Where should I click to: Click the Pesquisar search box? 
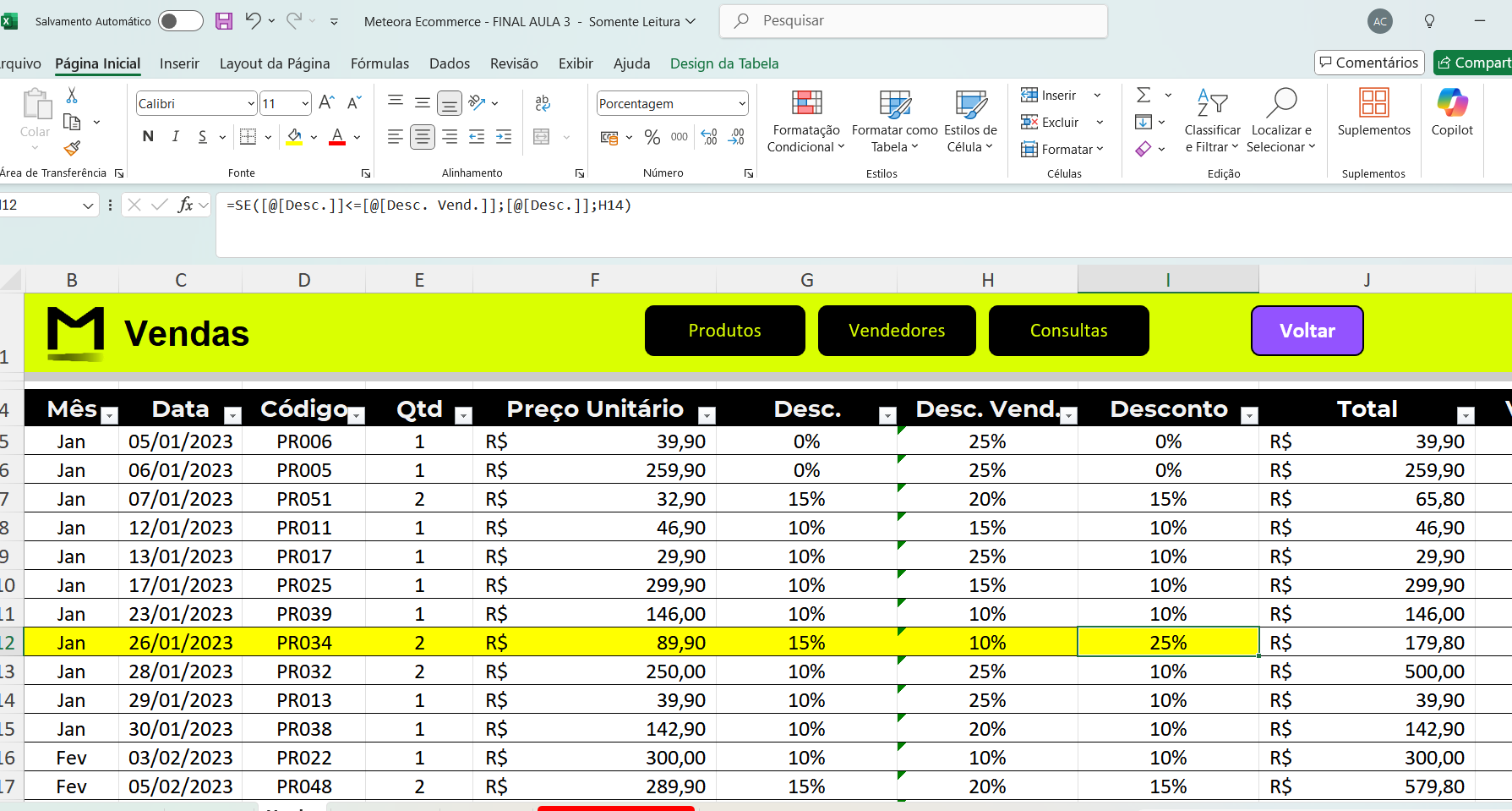(x=914, y=21)
